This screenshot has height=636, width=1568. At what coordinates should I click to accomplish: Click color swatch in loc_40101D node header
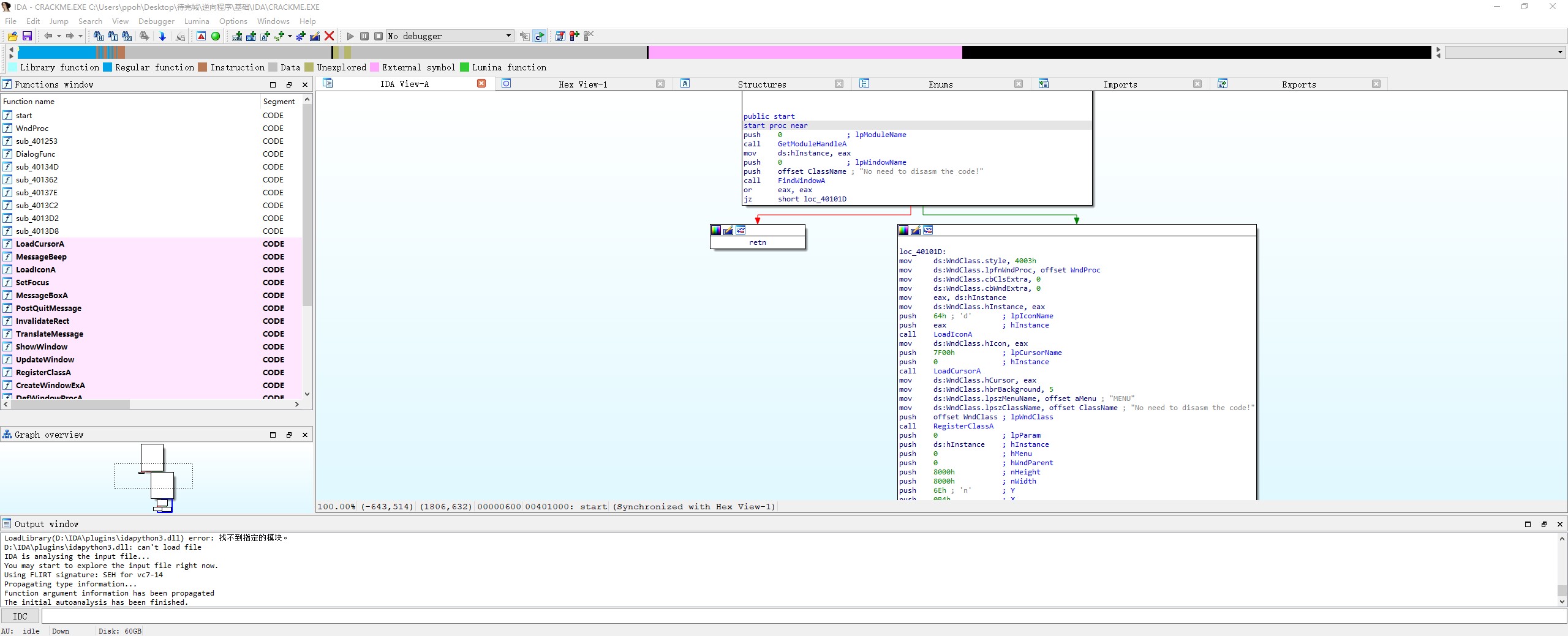tap(903, 230)
